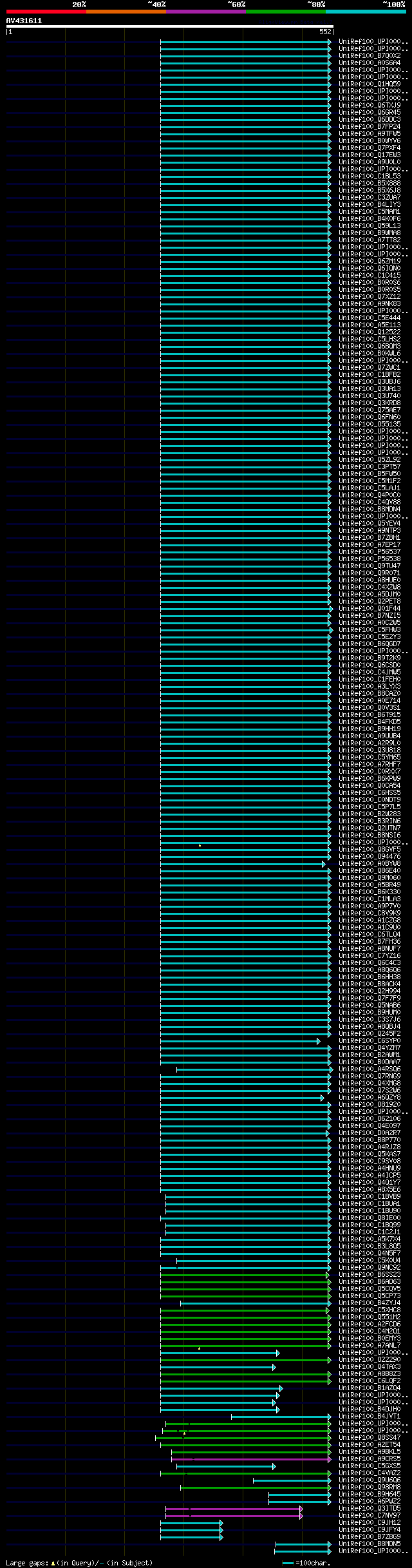Select hit UniRef100_Q6TXJ9

370,106
